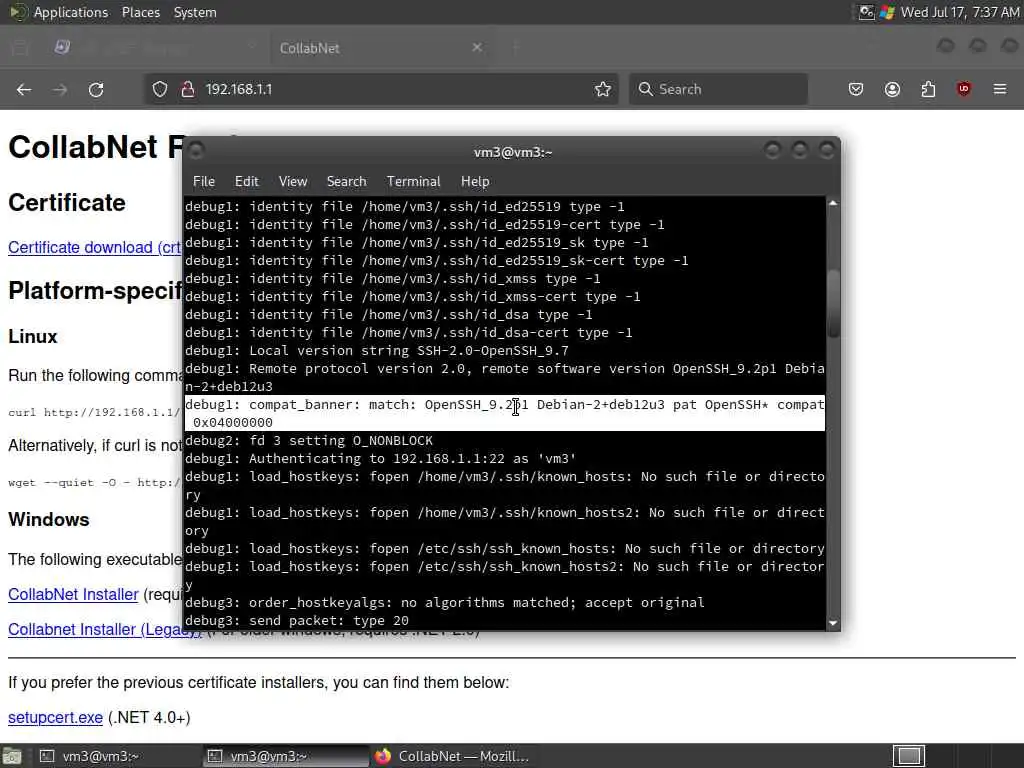Viewport: 1024px width, 768px height.
Task: Click the colorful tray icon next to the clock
Action: pyautogui.click(x=886, y=12)
